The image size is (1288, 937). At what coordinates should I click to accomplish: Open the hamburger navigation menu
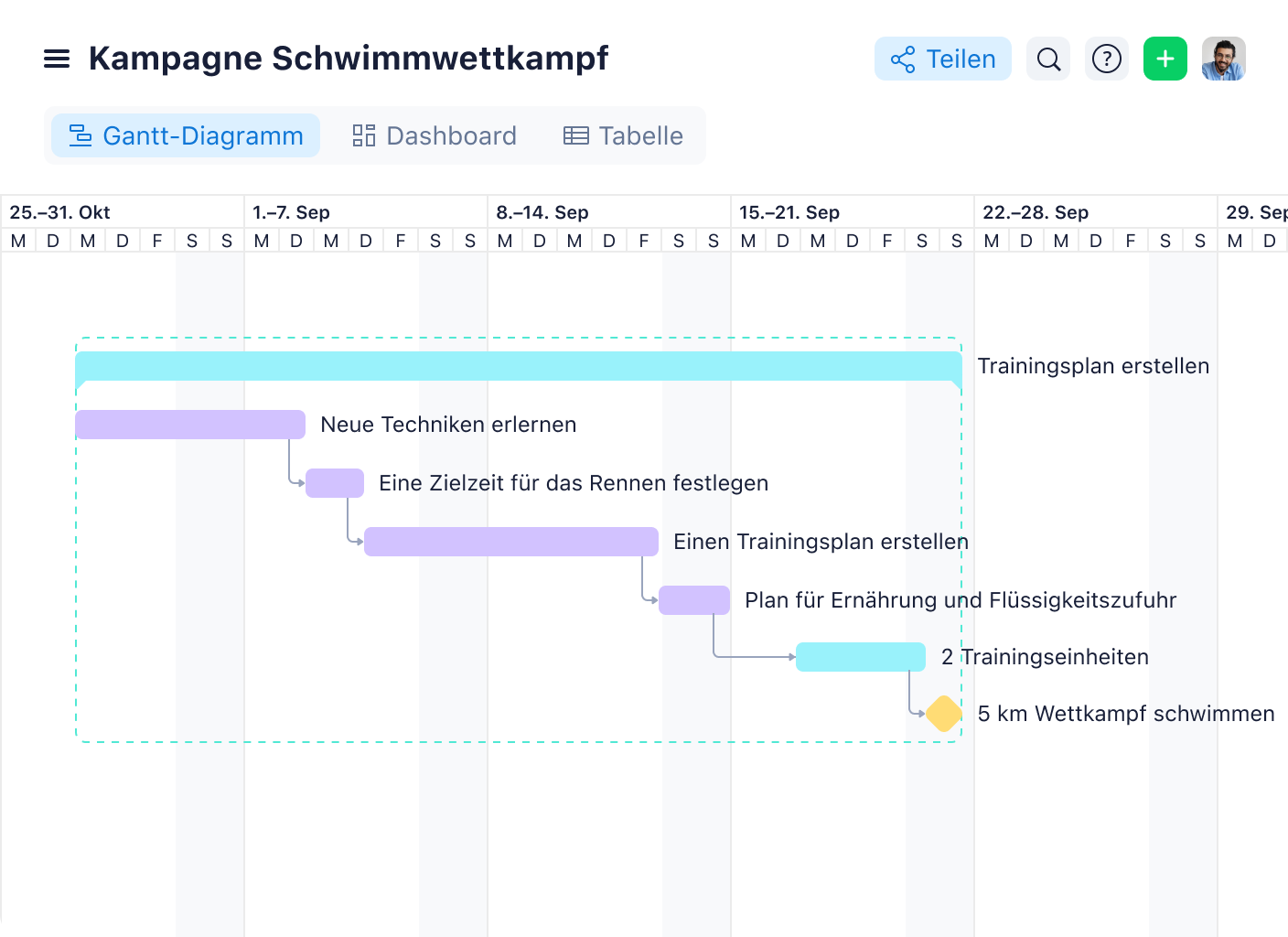pyautogui.click(x=57, y=59)
